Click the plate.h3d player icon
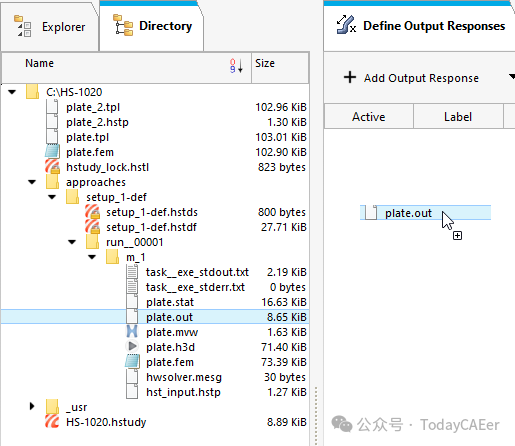 click(132, 346)
